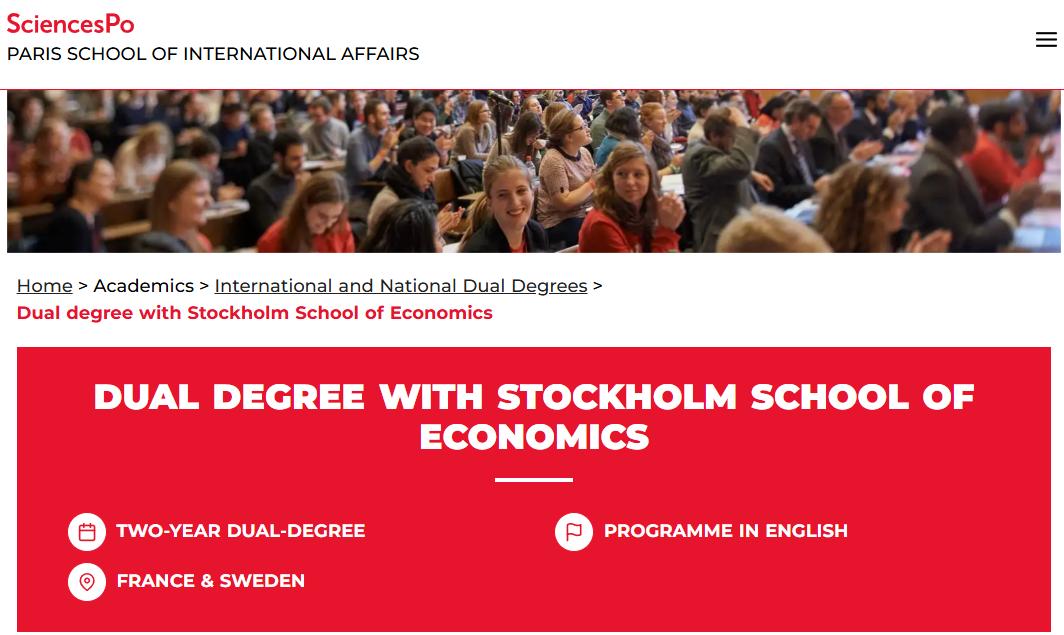Click the word ECONOMICS in the heading

point(534,437)
